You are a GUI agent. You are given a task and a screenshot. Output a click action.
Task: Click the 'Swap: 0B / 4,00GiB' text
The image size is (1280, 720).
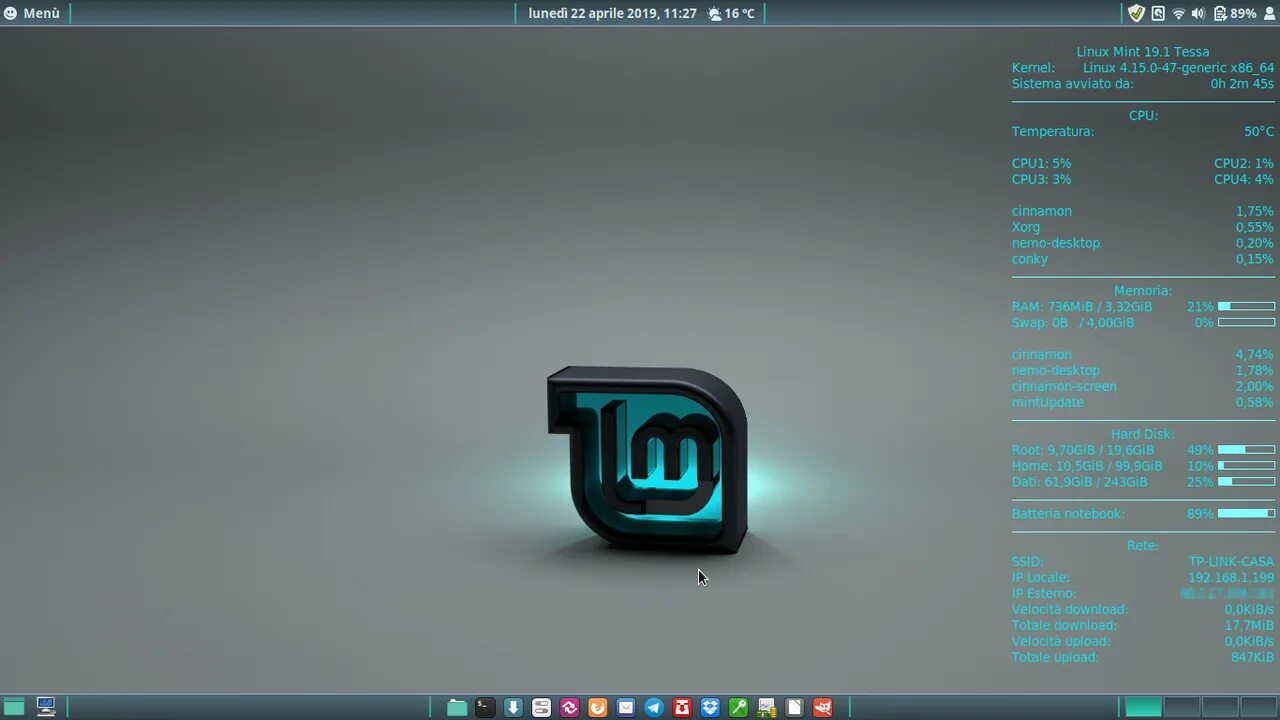(1073, 322)
